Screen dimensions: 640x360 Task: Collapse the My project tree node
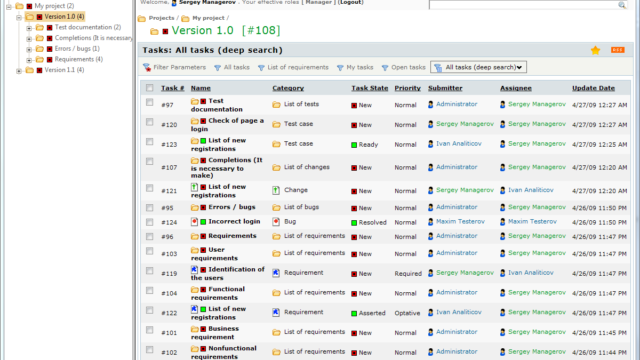pos(9,7)
